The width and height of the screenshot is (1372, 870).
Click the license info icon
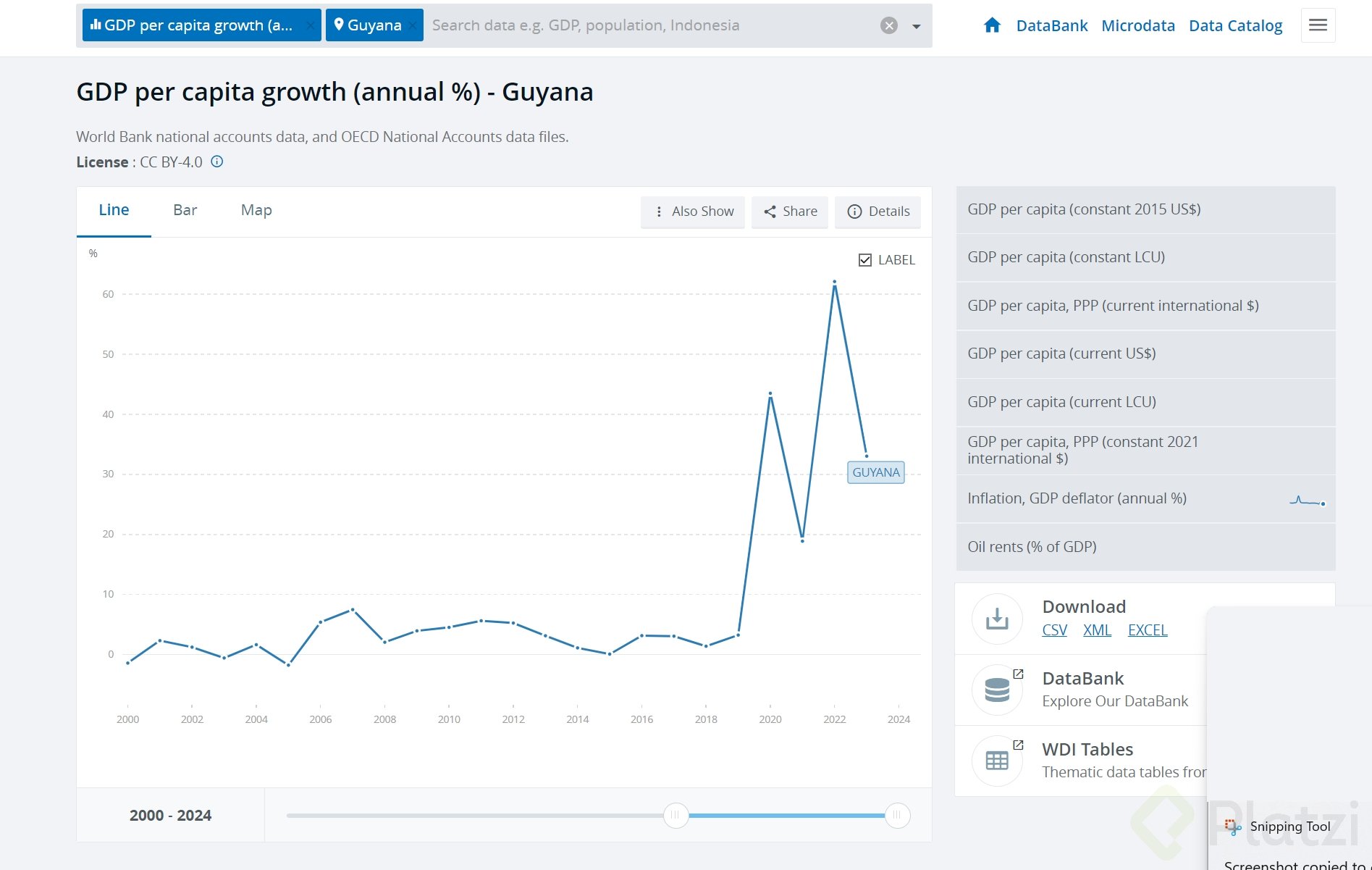216,162
